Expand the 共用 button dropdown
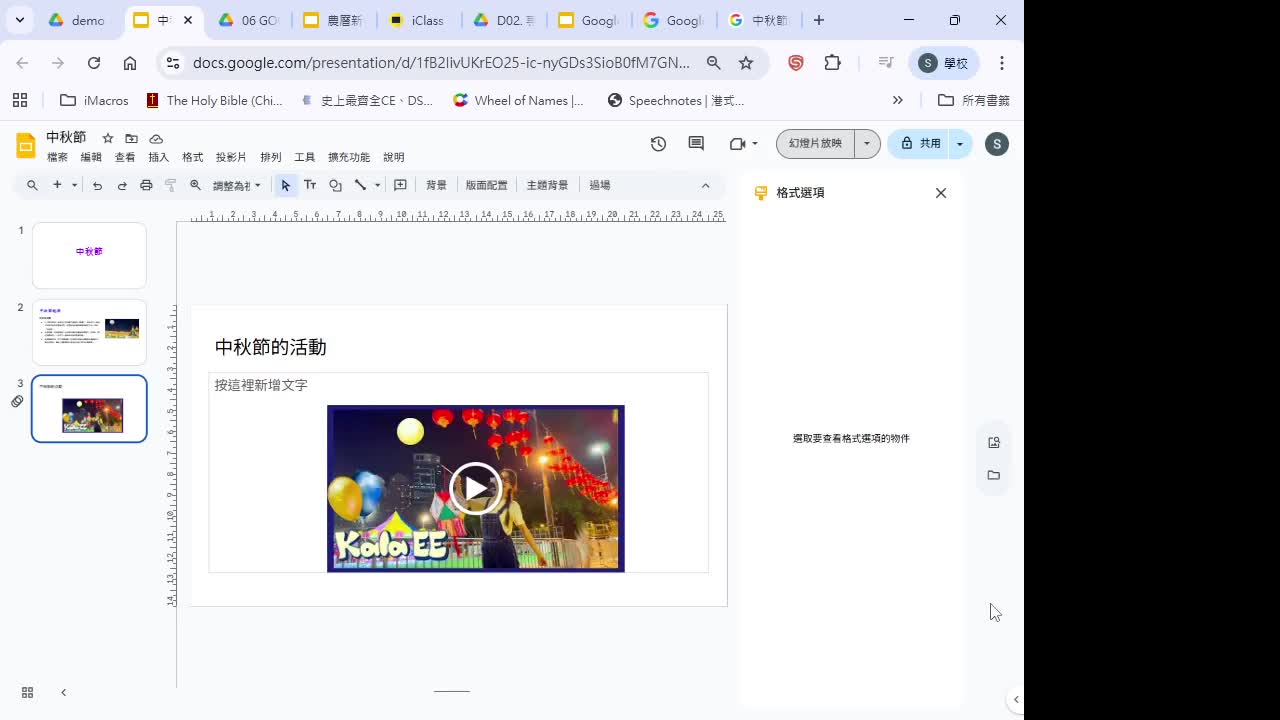 [959, 143]
